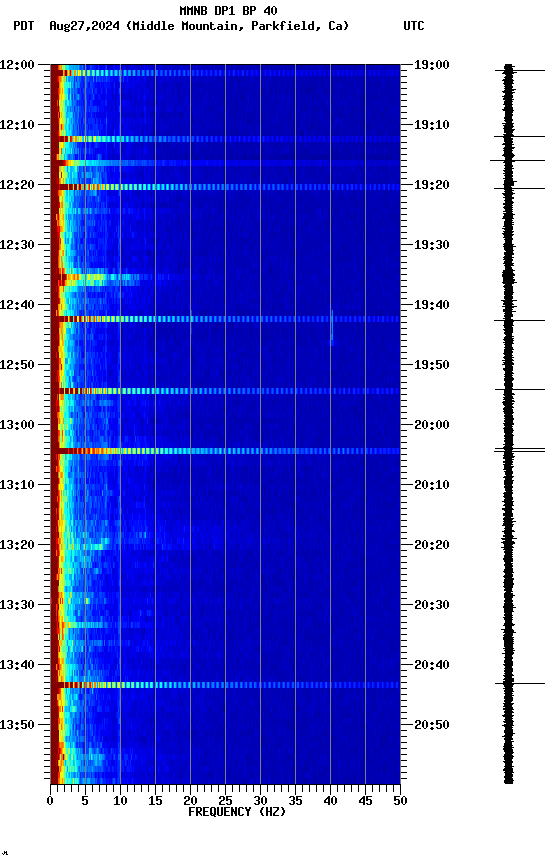Click the 20:20 UTC time label
Screen dimensions: 552x864
coord(431,545)
